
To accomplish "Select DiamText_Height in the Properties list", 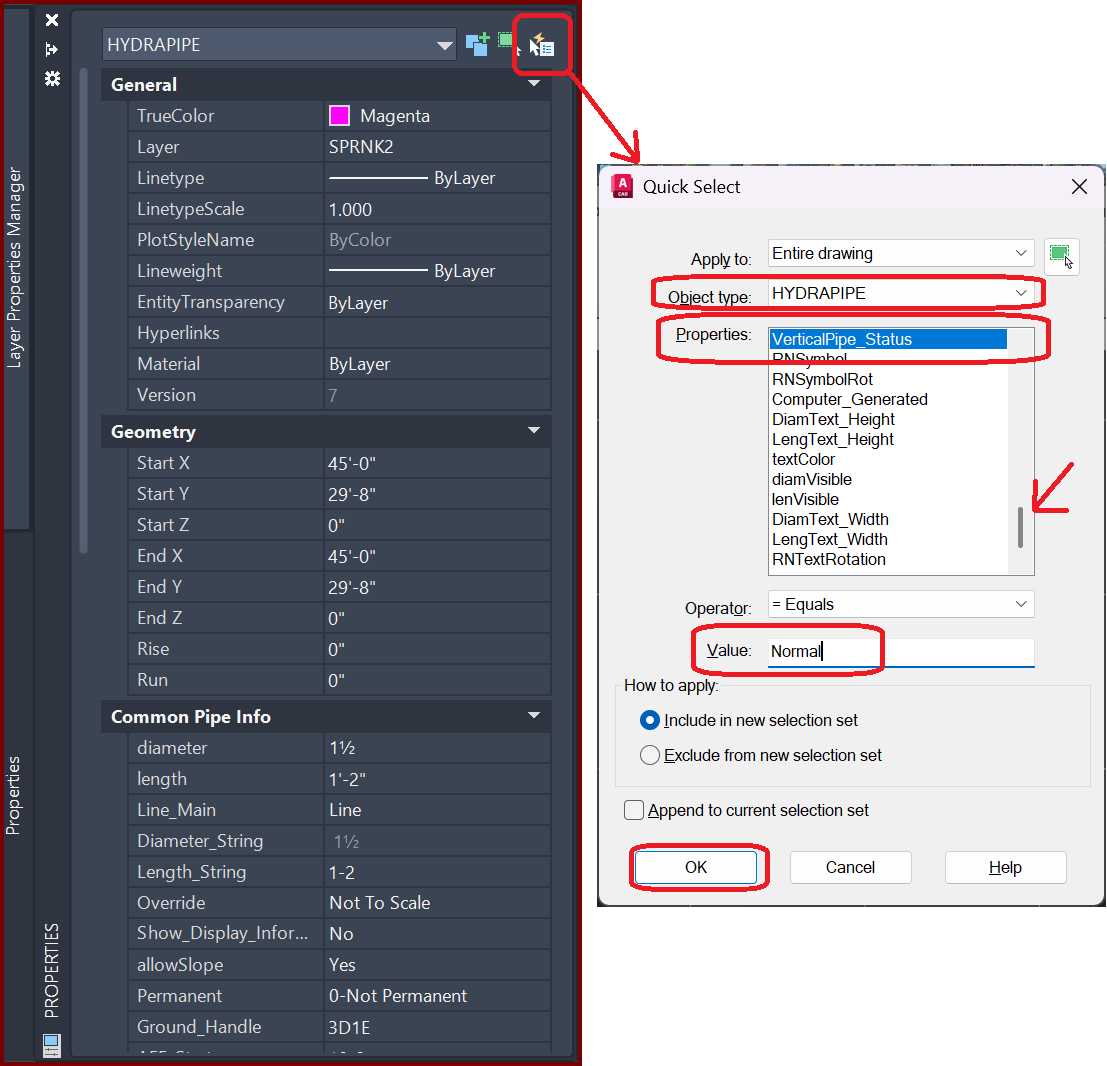I will click(x=833, y=419).
